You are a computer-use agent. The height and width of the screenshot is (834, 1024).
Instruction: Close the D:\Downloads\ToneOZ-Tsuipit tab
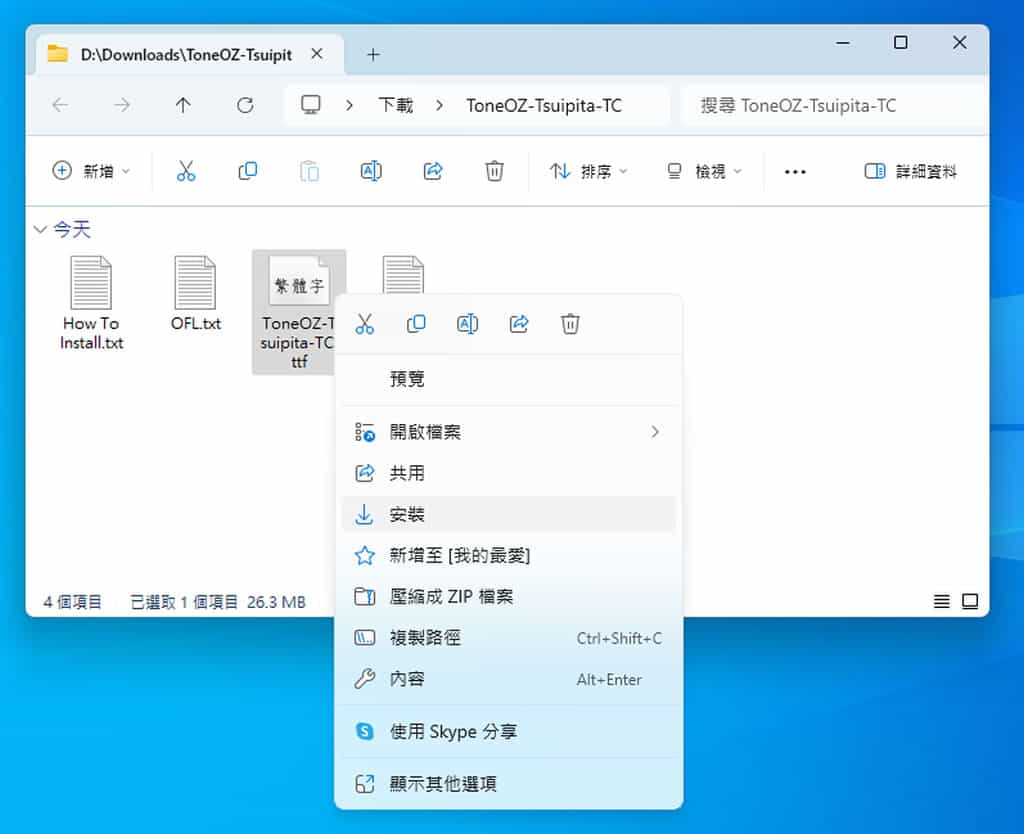pyautogui.click(x=317, y=54)
